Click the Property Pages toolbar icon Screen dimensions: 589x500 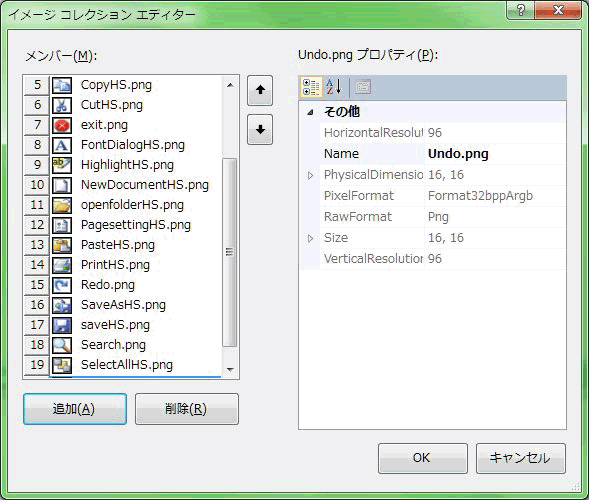click(362, 87)
